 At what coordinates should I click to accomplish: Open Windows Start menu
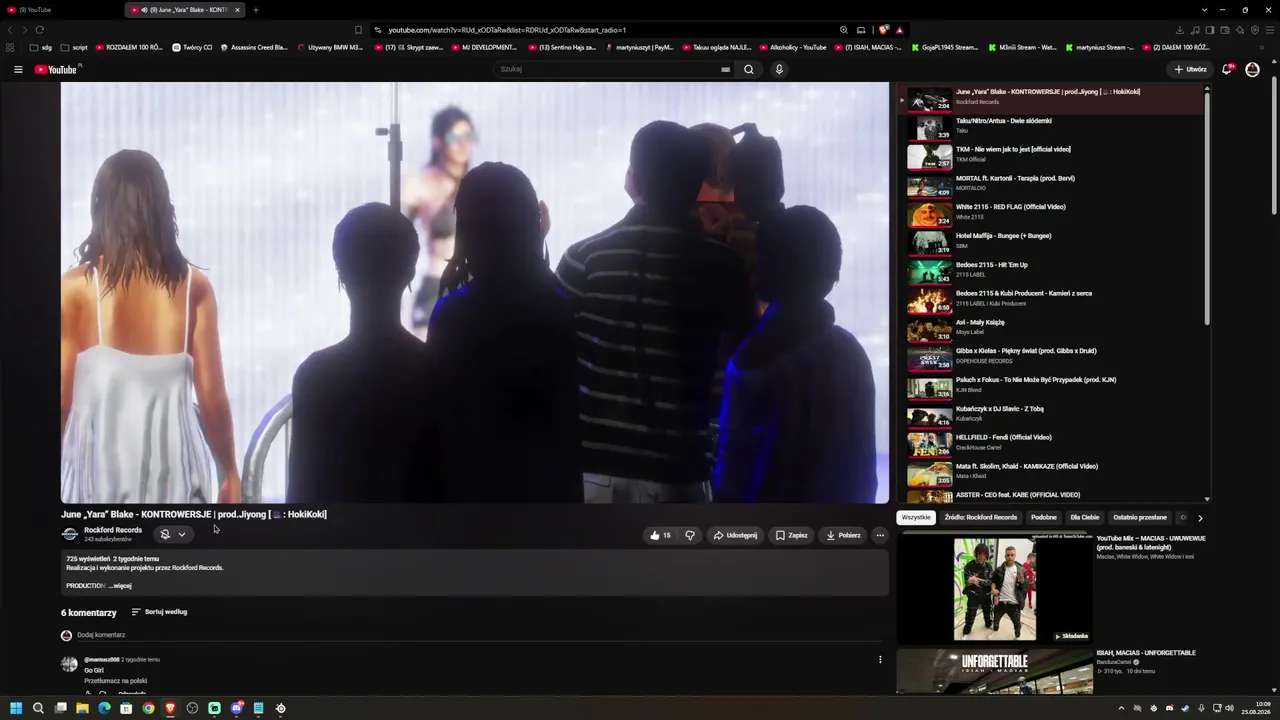pyautogui.click(x=16, y=708)
